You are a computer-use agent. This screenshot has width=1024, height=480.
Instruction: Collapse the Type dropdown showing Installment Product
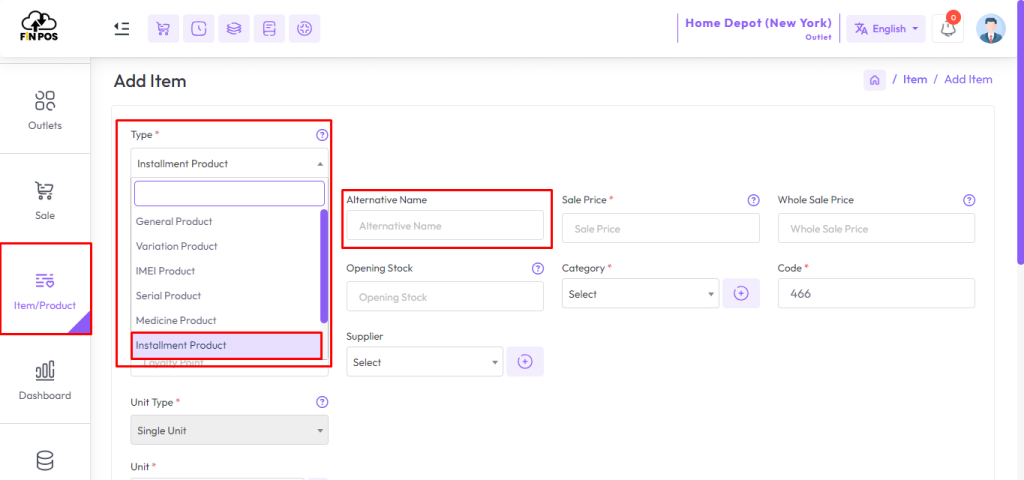tap(229, 163)
